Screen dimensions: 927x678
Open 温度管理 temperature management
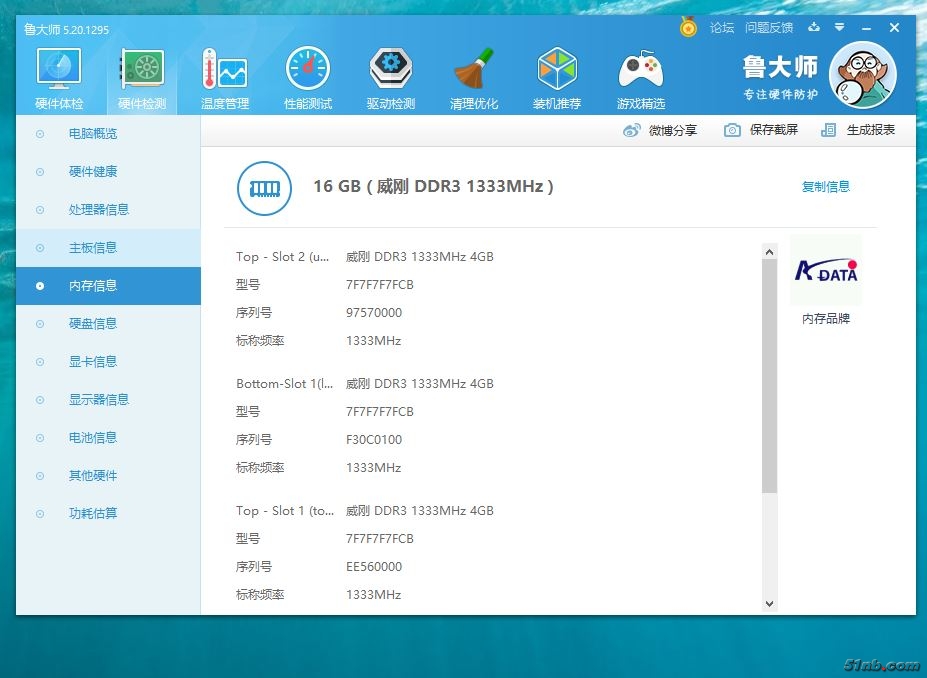pyautogui.click(x=225, y=79)
